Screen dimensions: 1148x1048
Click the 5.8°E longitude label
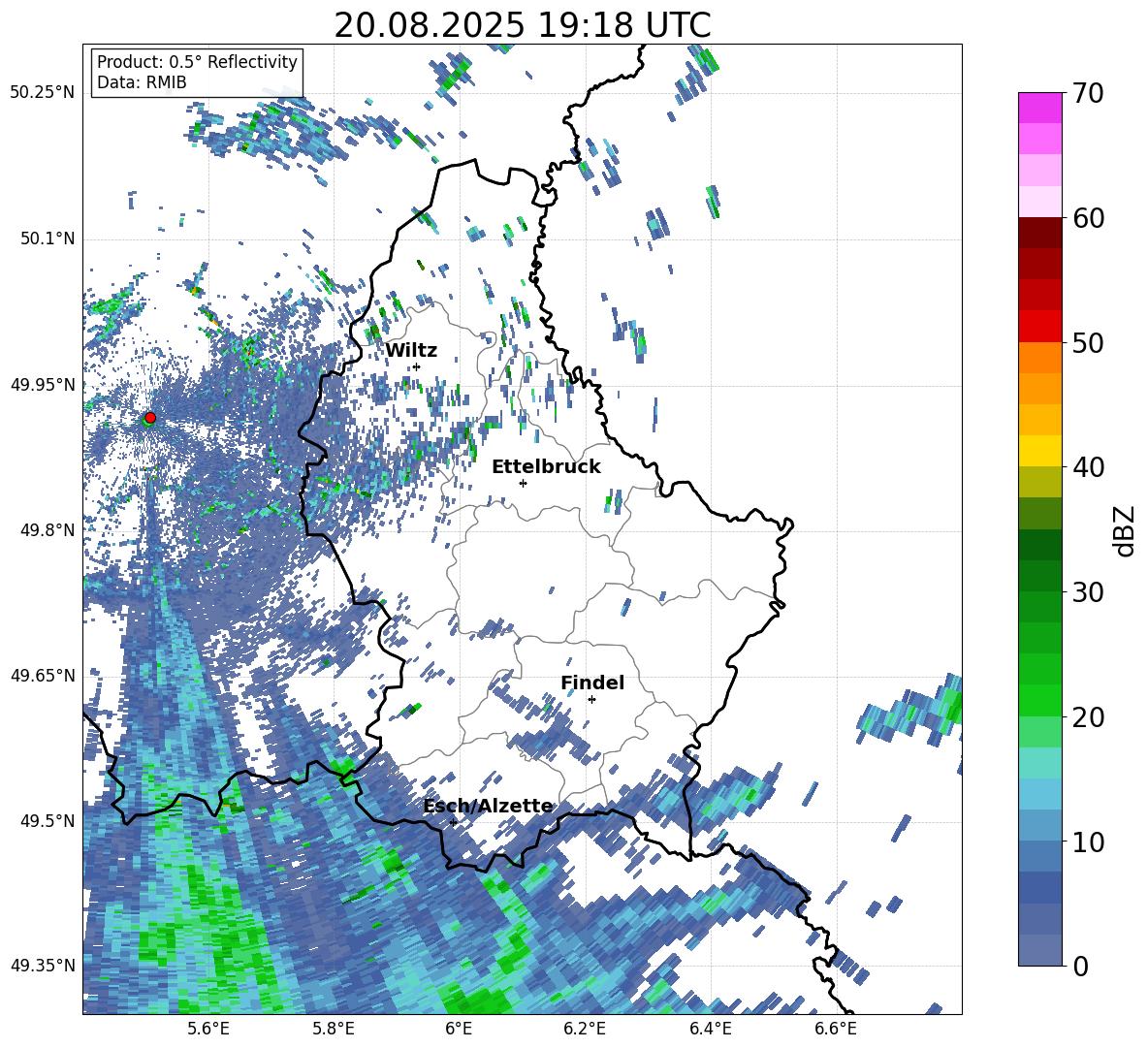334,1029
